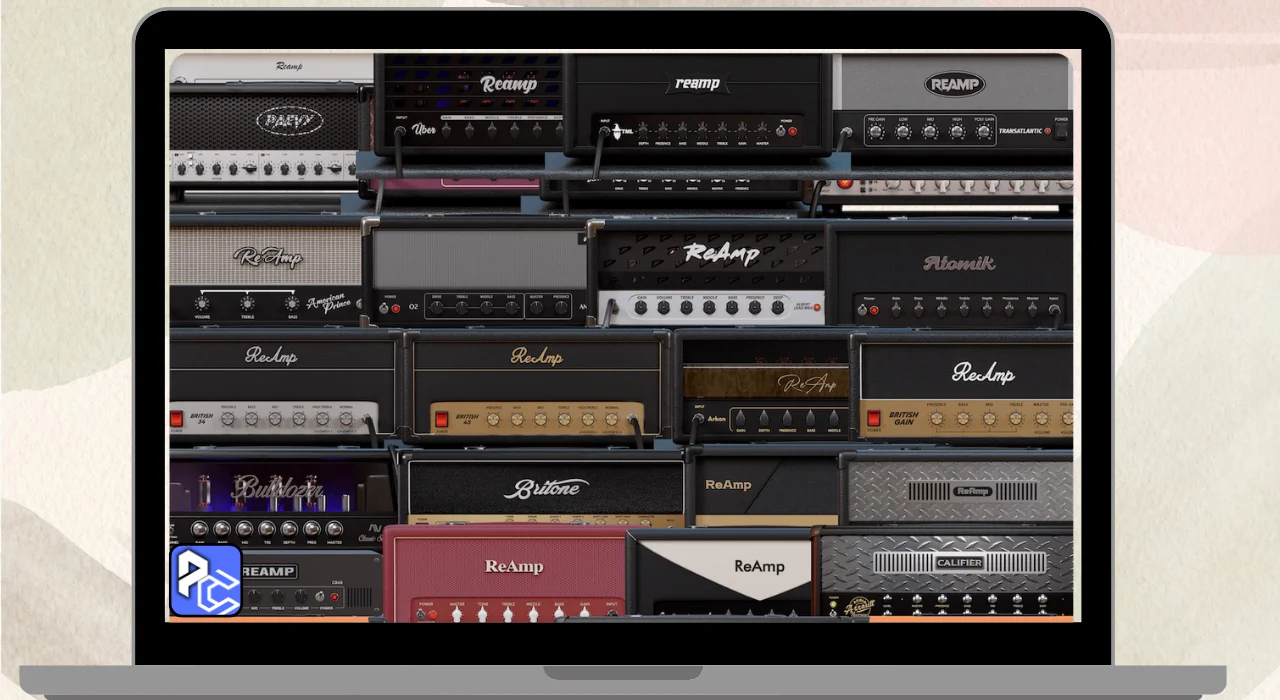Screen dimensions: 1280x700
Task: Click the Gain knob on Albert Lead amp
Action: (x=641, y=307)
